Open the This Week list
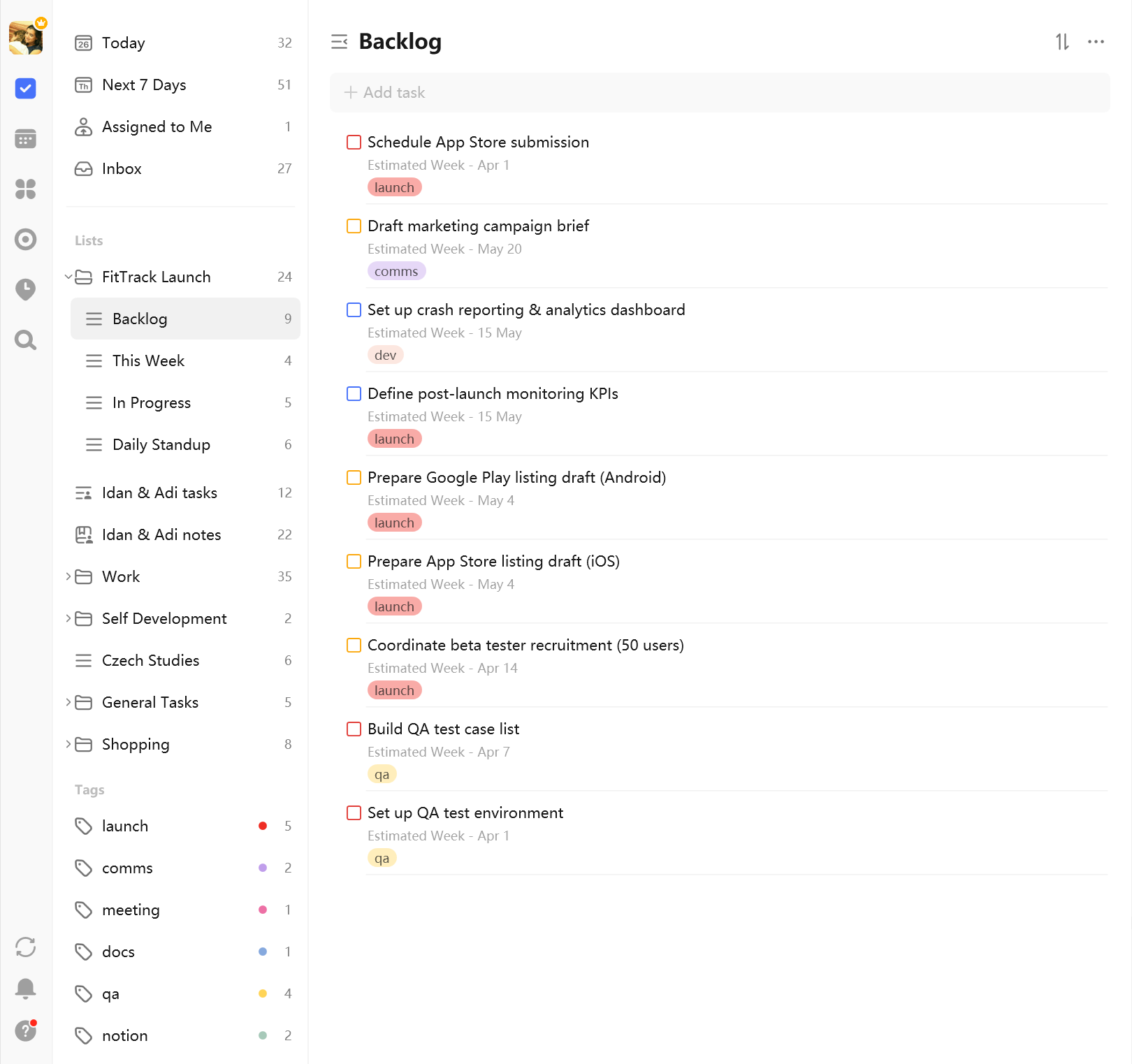Viewport: 1132px width, 1064px height. pyautogui.click(x=148, y=361)
